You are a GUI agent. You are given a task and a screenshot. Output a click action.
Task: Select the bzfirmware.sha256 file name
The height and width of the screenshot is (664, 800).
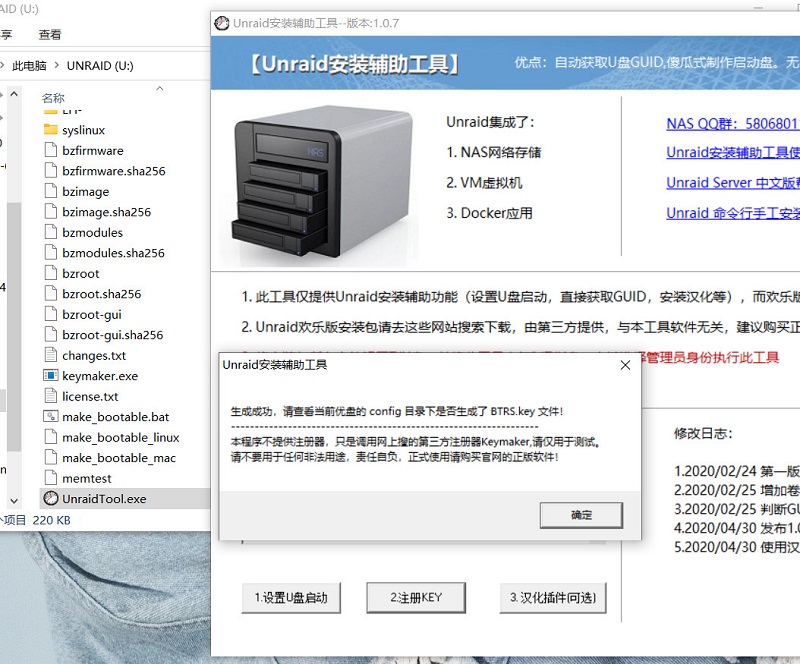tap(114, 171)
